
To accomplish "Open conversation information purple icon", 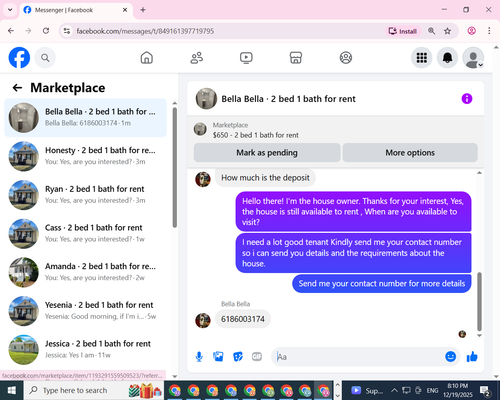I will point(467,99).
